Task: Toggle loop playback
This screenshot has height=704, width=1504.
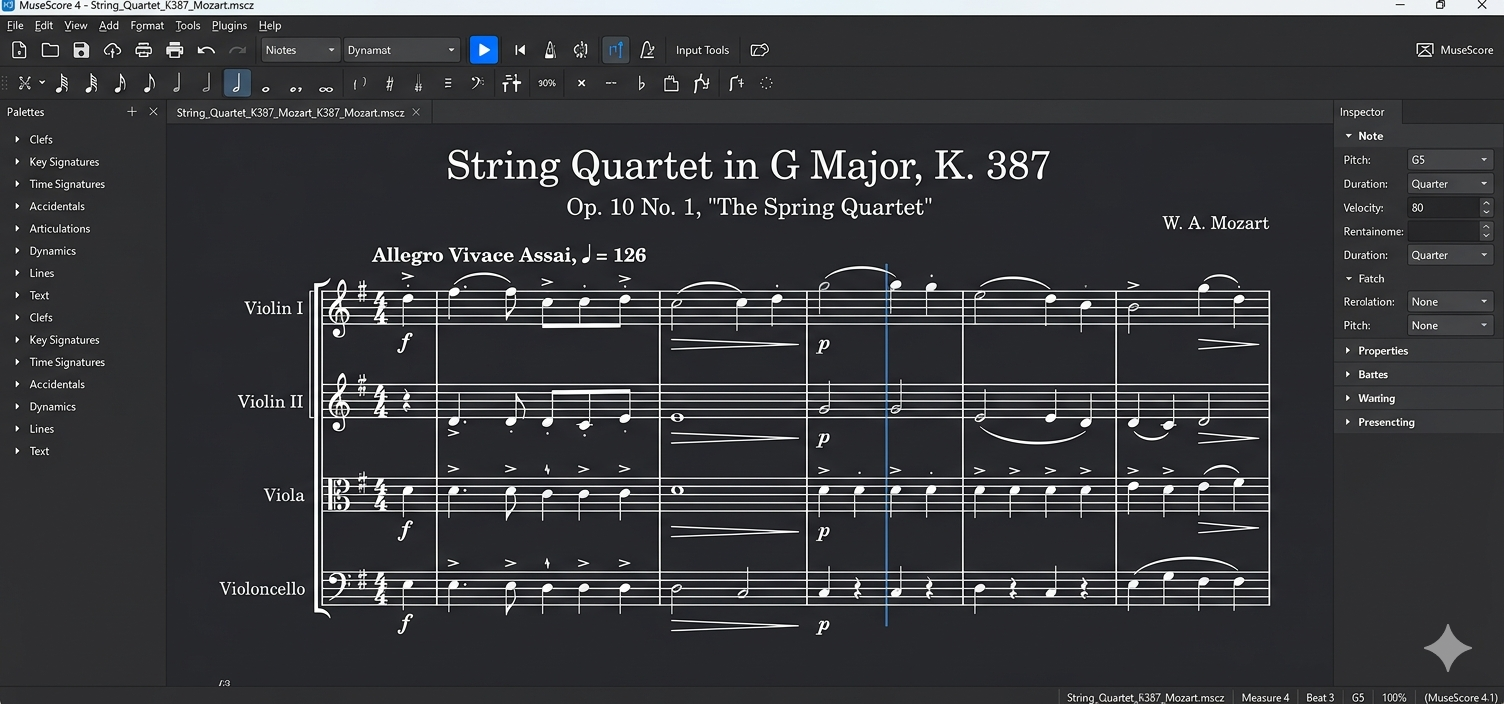Action: pos(581,50)
